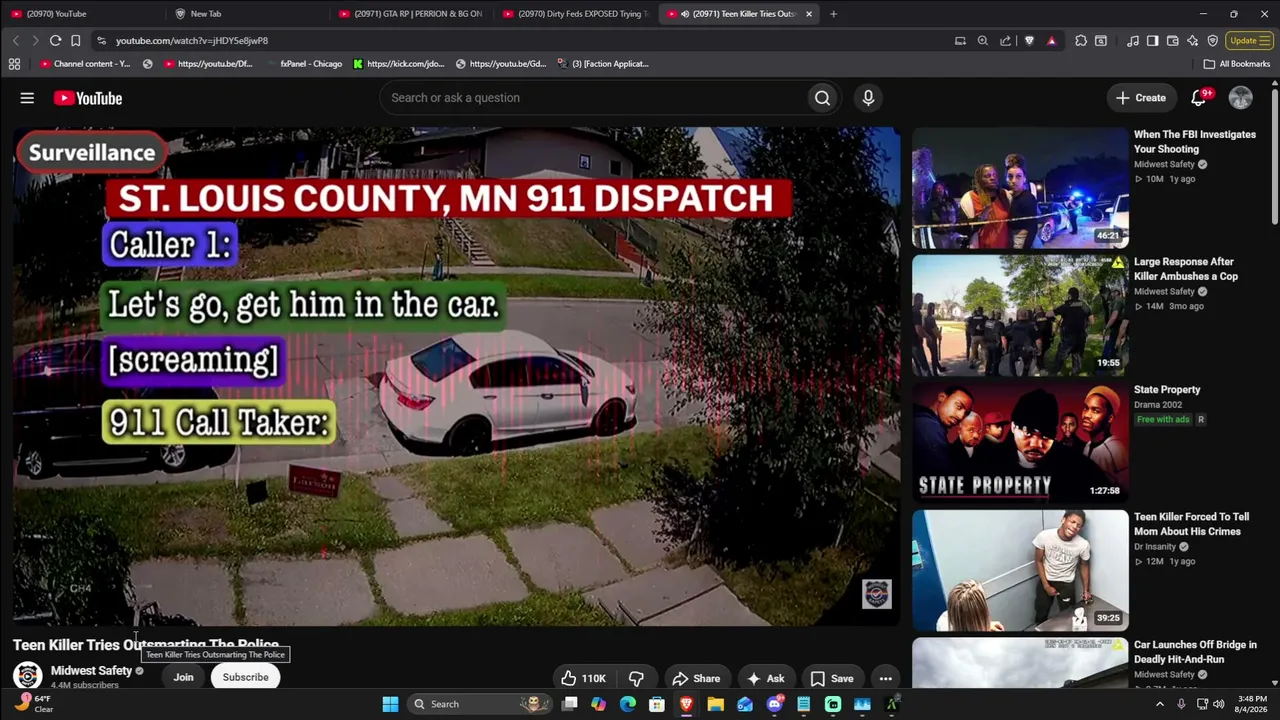Open YouTube notifications bell
Image resolution: width=1280 pixels, height=720 pixels.
1199,98
